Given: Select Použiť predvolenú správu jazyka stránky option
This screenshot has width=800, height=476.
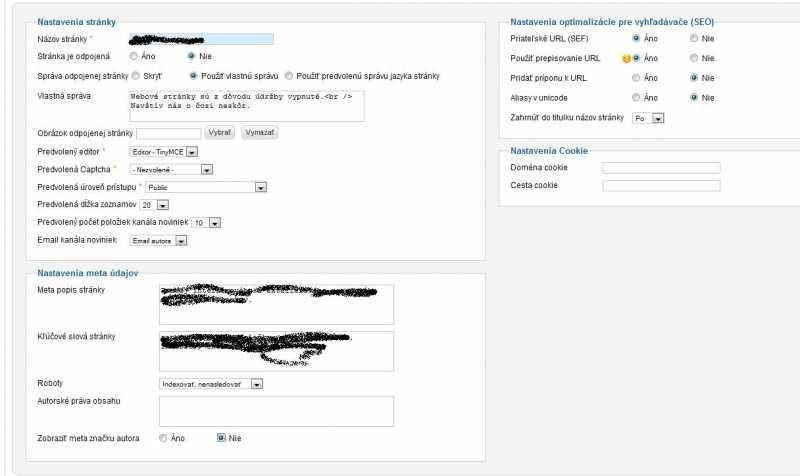Looking at the screenshot, I should pos(290,76).
